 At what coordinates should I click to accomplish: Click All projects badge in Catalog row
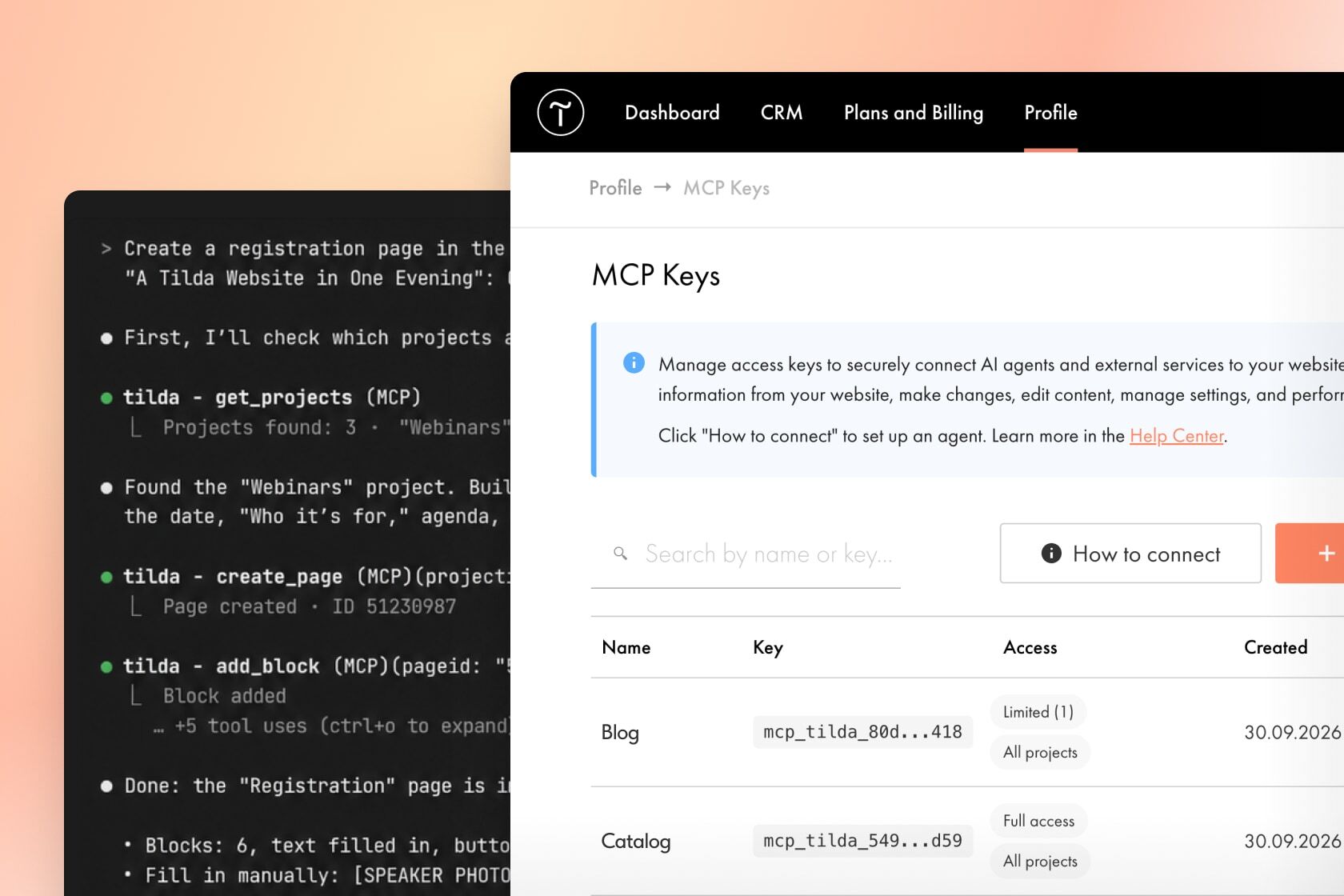coord(1040,861)
